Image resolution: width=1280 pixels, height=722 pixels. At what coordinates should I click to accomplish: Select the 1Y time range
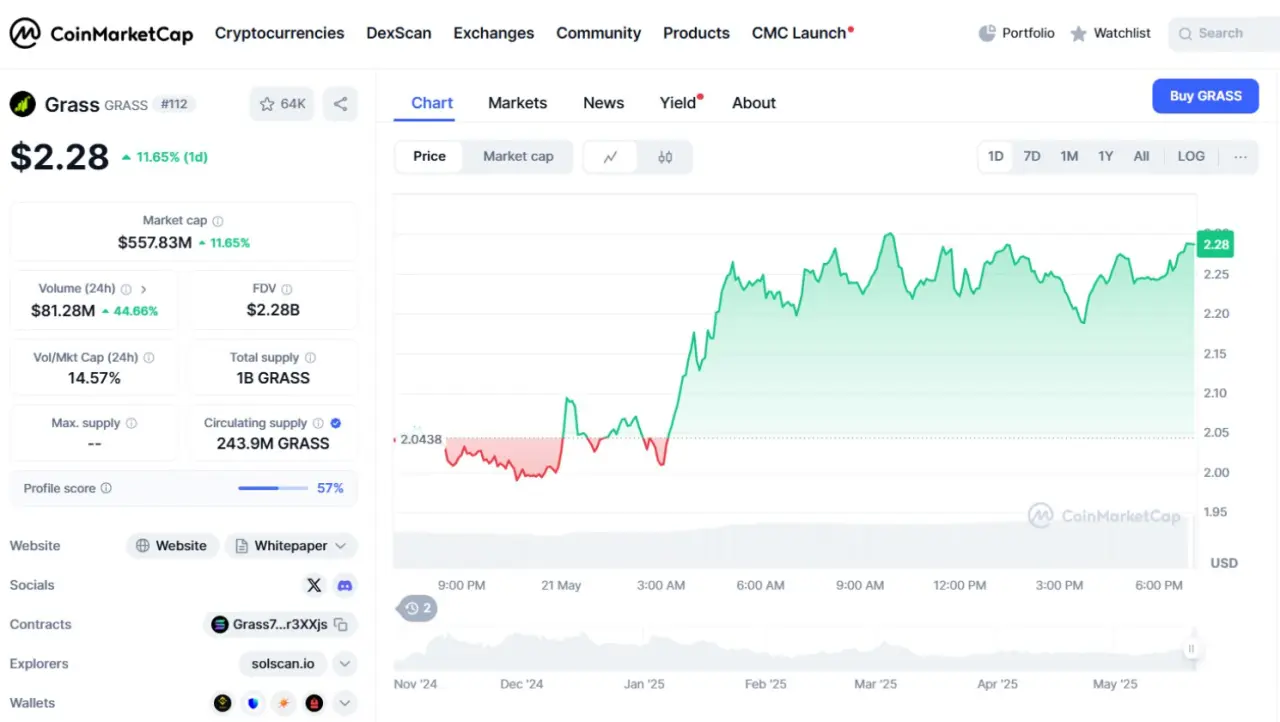(1106, 156)
